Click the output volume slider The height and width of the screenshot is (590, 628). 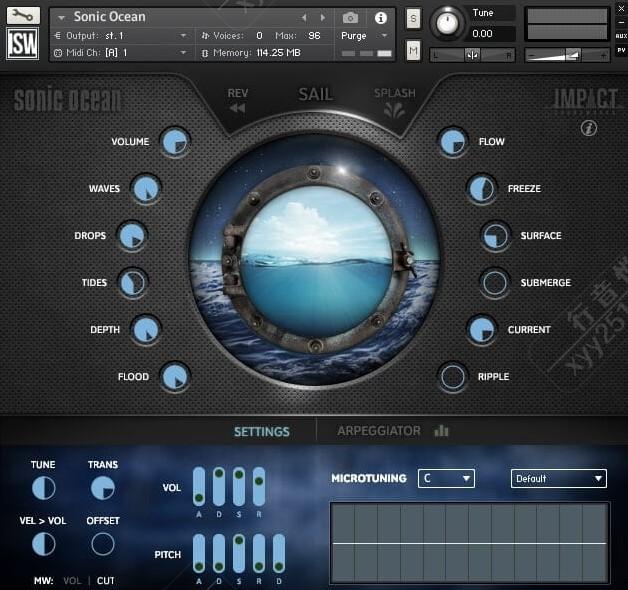point(567,55)
